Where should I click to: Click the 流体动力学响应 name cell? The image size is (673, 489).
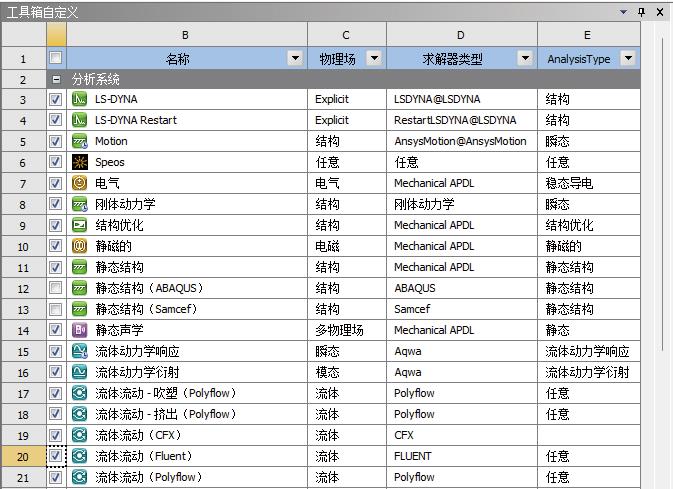187,351
